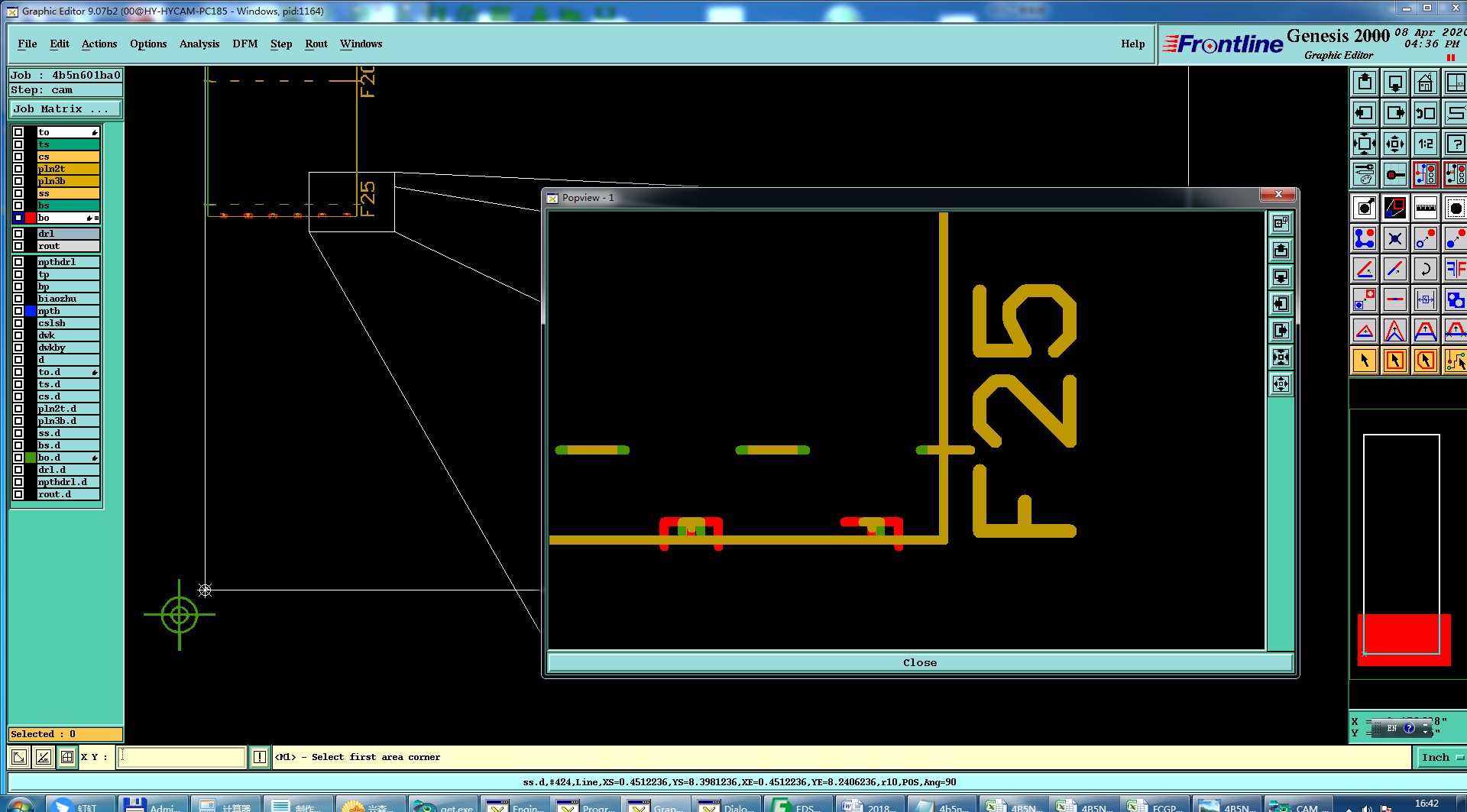Toggle checkbox for layer to
The width and height of the screenshot is (1467, 812).
tap(18, 132)
